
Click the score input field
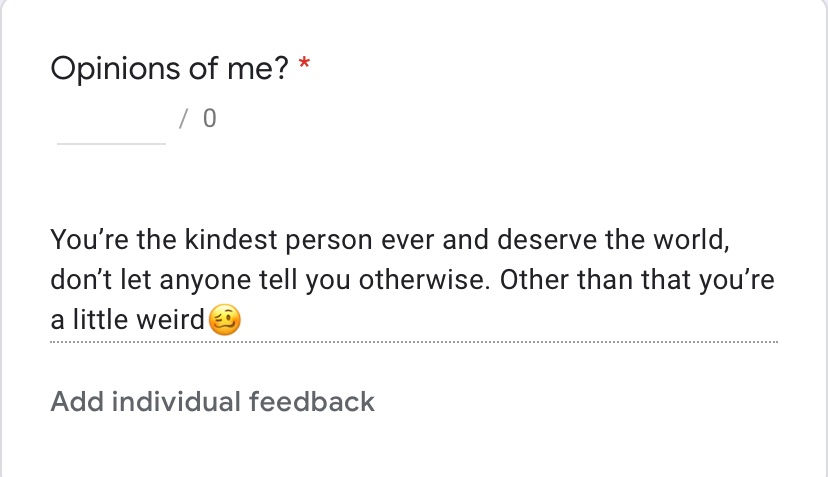tap(111, 123)
